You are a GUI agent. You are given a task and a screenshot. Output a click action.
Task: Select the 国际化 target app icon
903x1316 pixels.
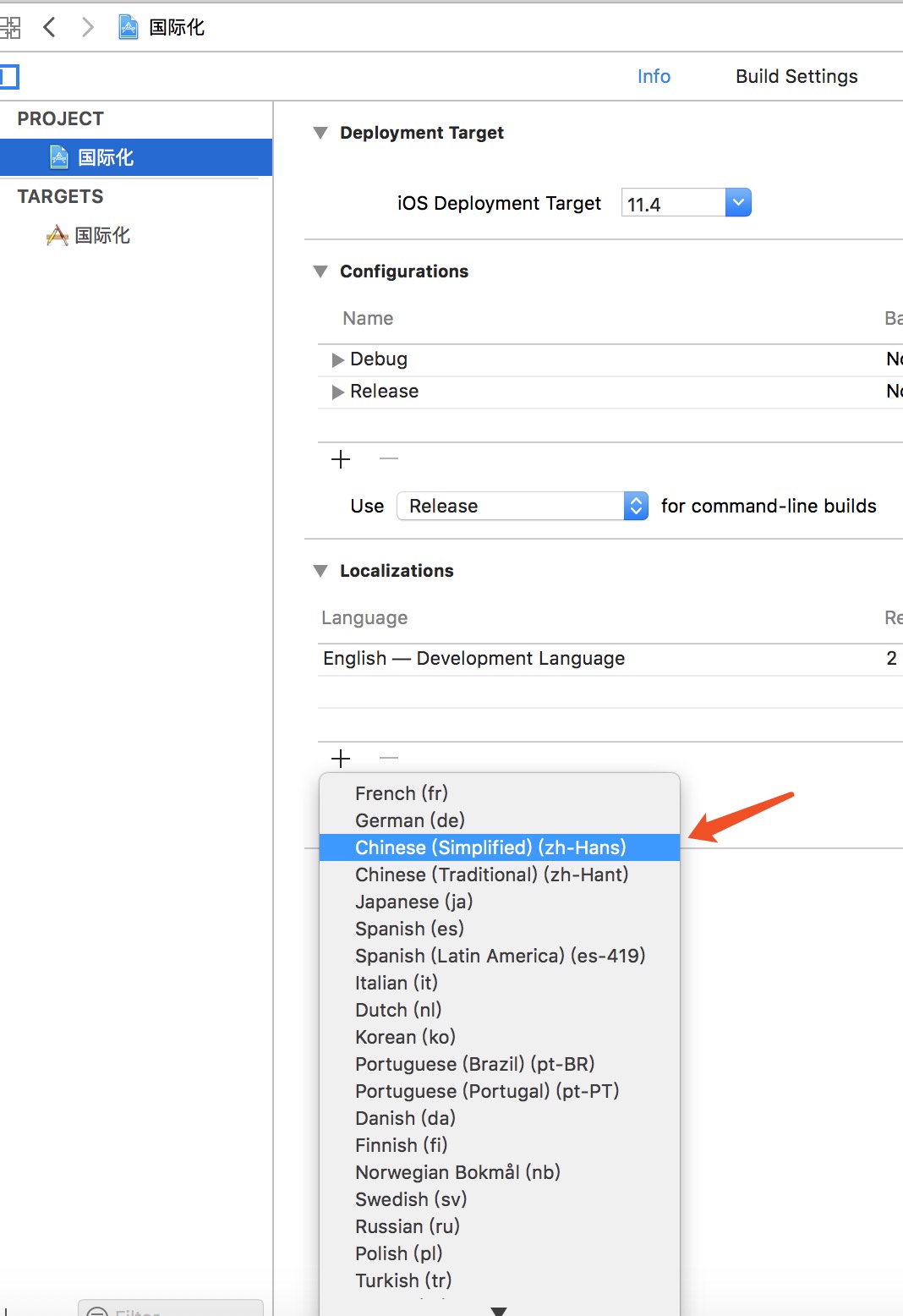point(57,235)
